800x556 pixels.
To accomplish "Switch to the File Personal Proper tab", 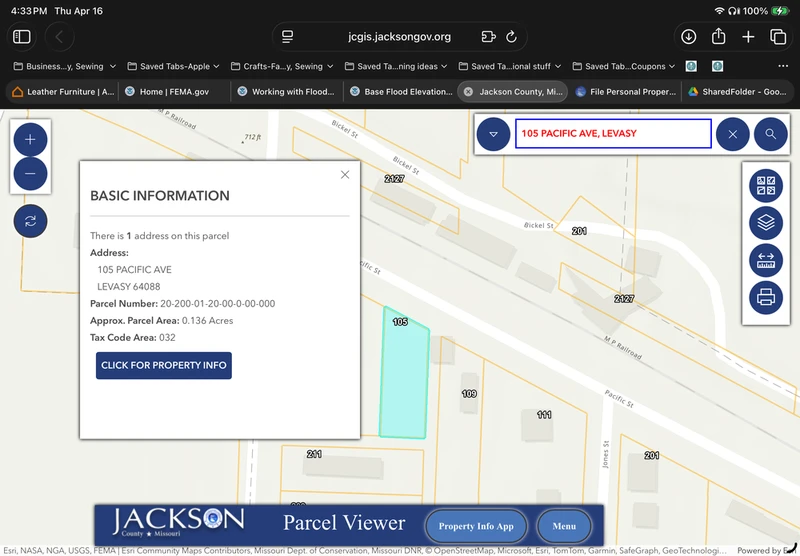I will tap(625, 92).
